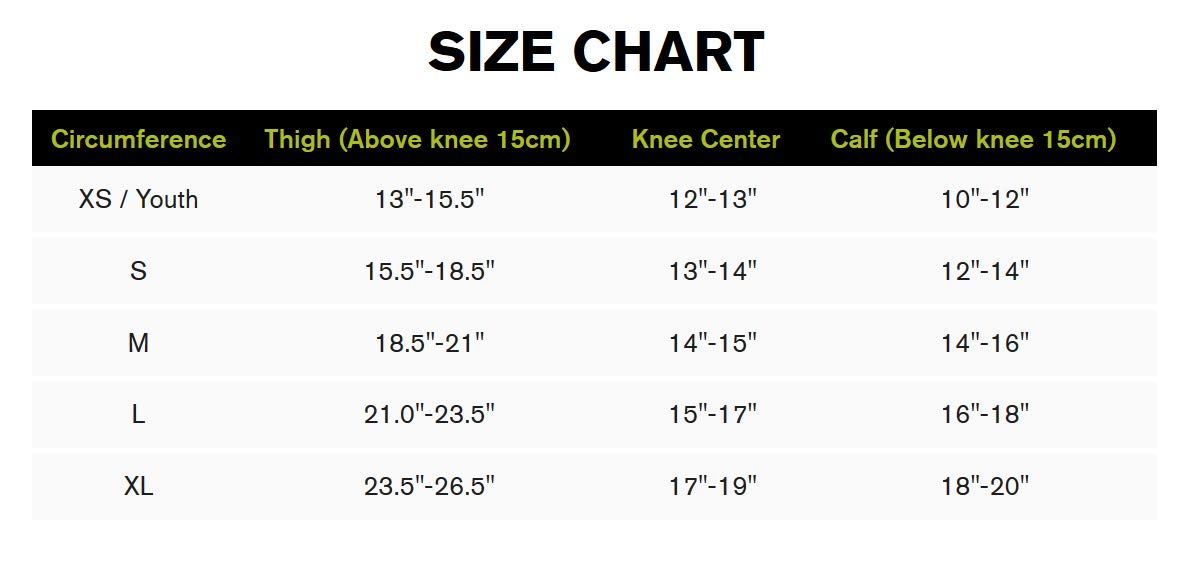This screenshot has width=1202, height=567.
Task: Select thigh measurement 15.5"-18.5"
Action: 429,271
